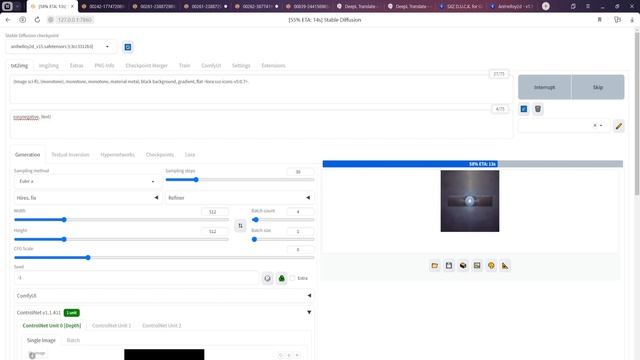Randomize seed with dice icon
The height and width of the screenshot is (360, 640).
267,278
